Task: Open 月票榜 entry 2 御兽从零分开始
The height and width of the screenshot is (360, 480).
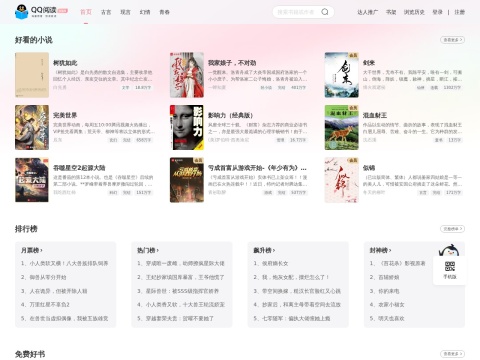Action: click(x=43, y=277)
